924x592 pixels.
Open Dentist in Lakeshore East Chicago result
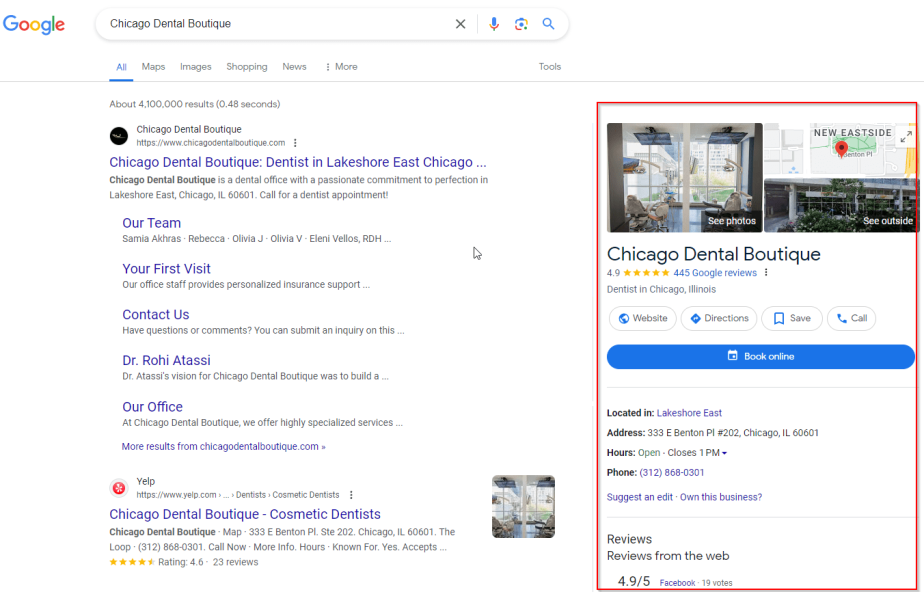point(298,162)
